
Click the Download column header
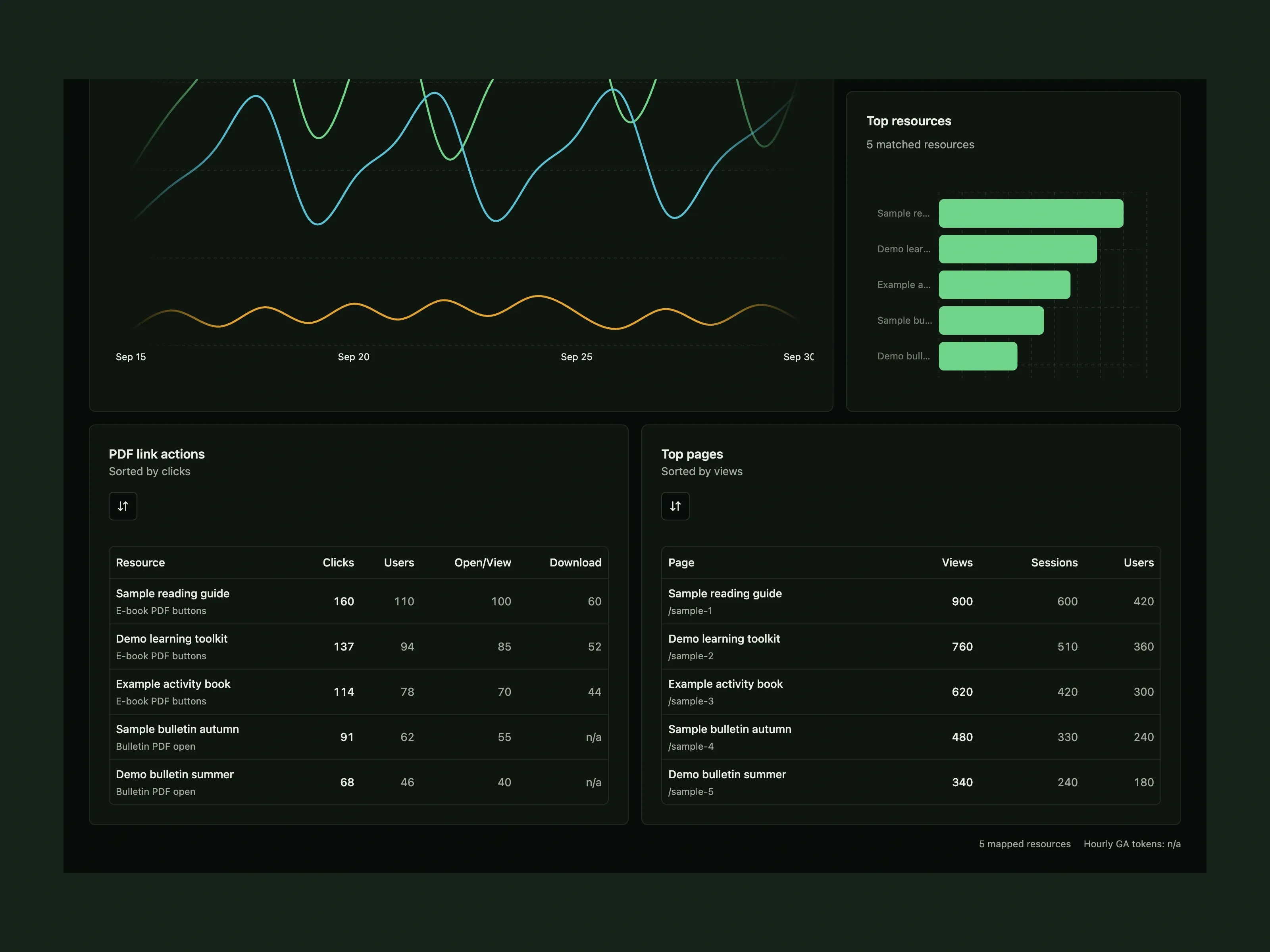coord(575,562)
